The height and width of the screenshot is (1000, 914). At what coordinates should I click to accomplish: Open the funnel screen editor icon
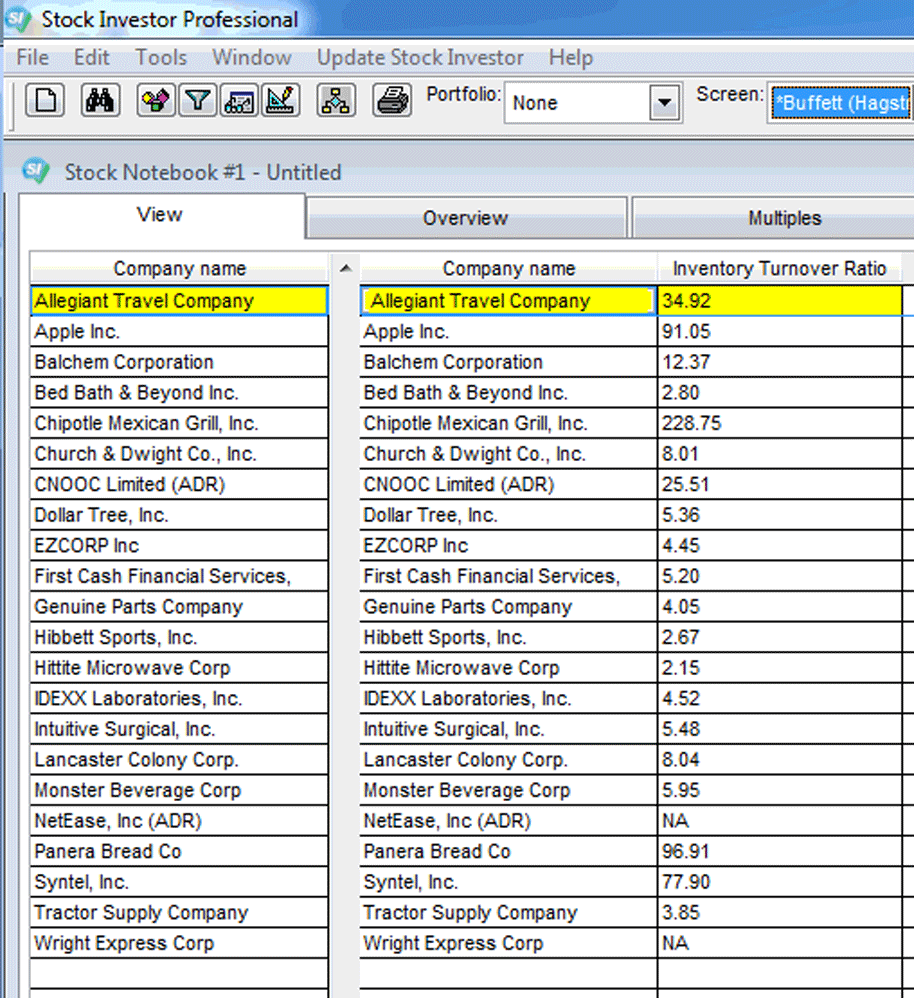pos(198,100)
